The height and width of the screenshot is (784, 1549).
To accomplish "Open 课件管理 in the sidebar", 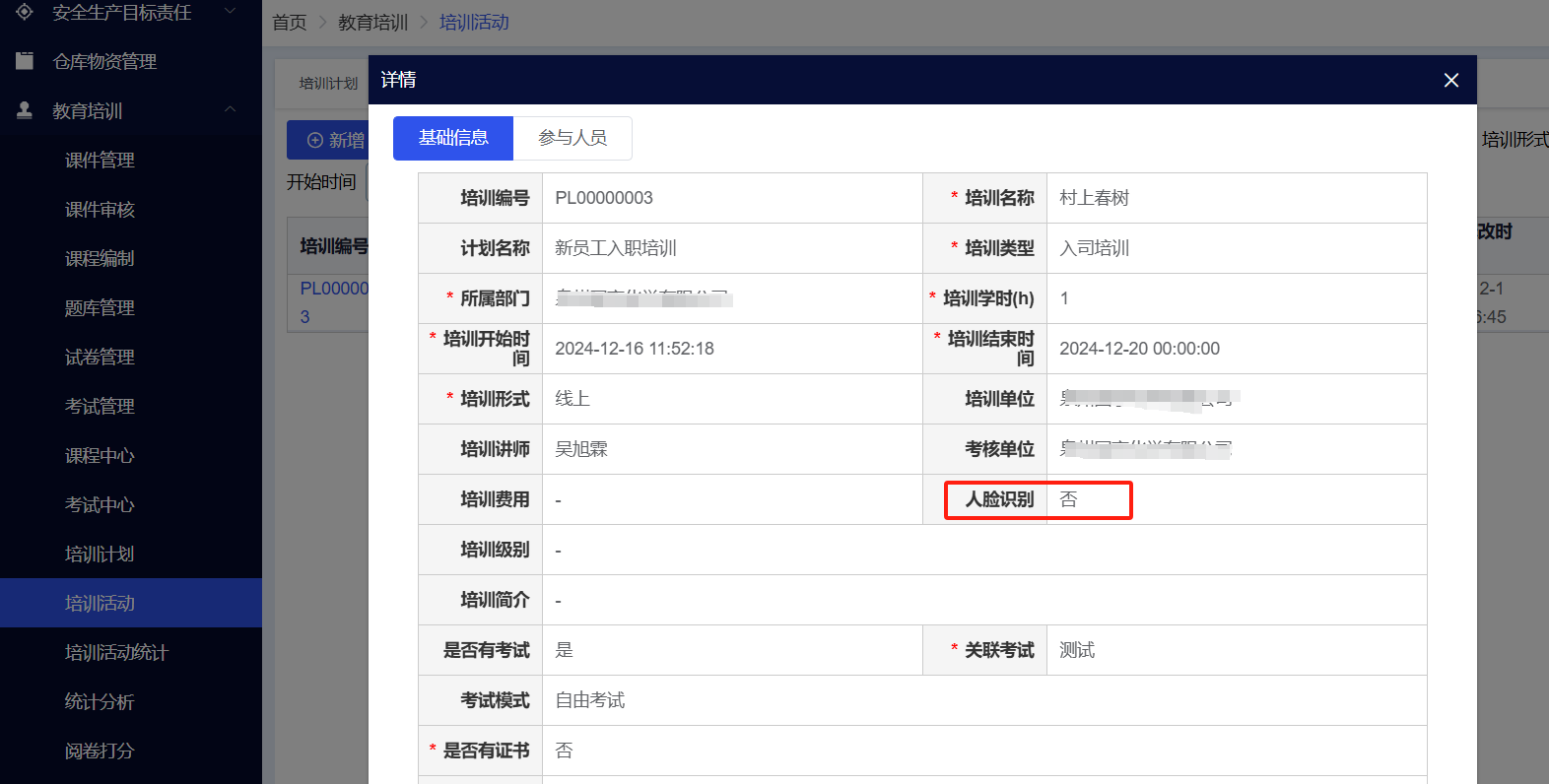I will 100,160.
